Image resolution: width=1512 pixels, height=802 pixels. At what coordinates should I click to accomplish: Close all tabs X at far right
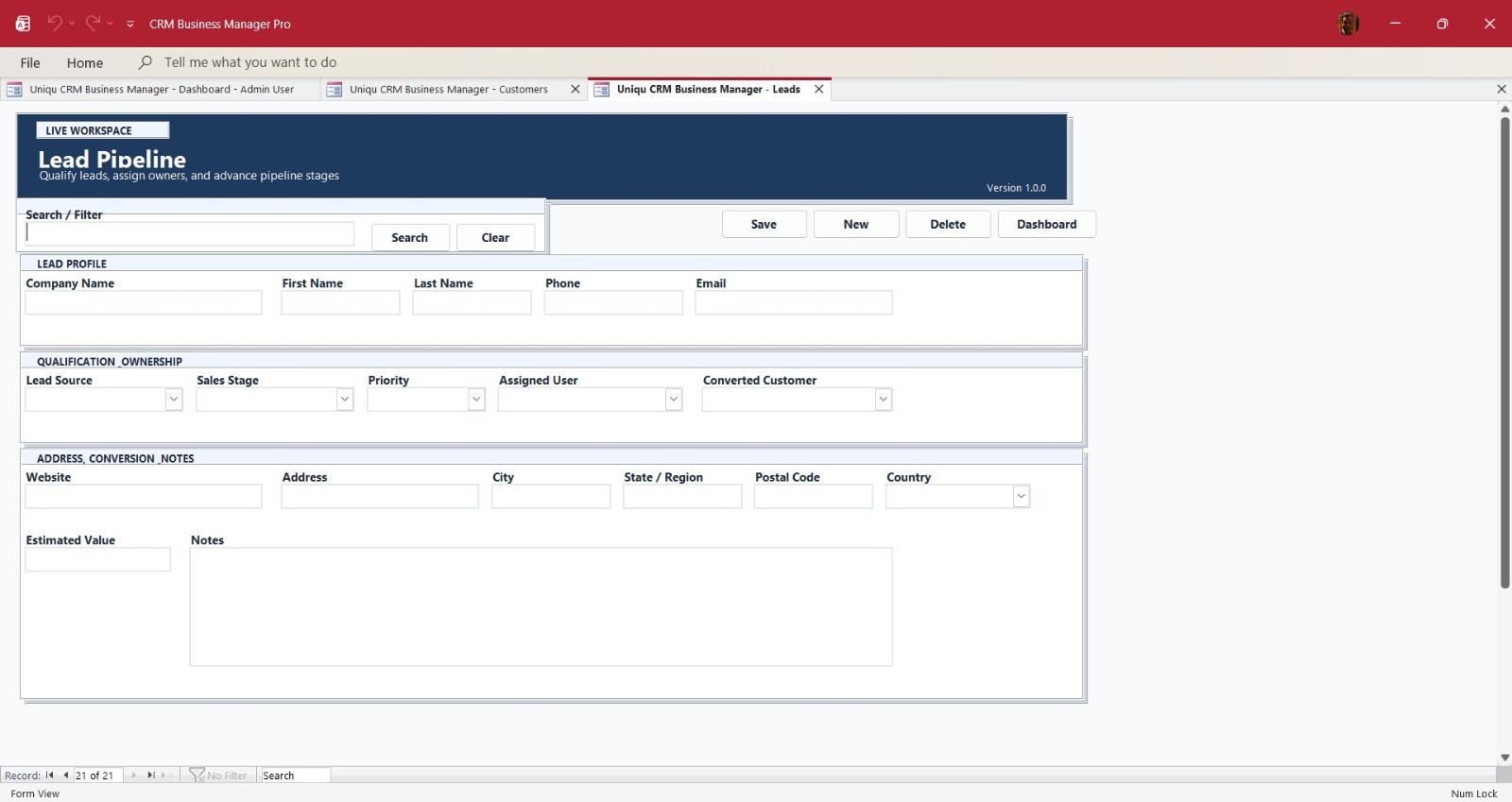click(1502, 89)
